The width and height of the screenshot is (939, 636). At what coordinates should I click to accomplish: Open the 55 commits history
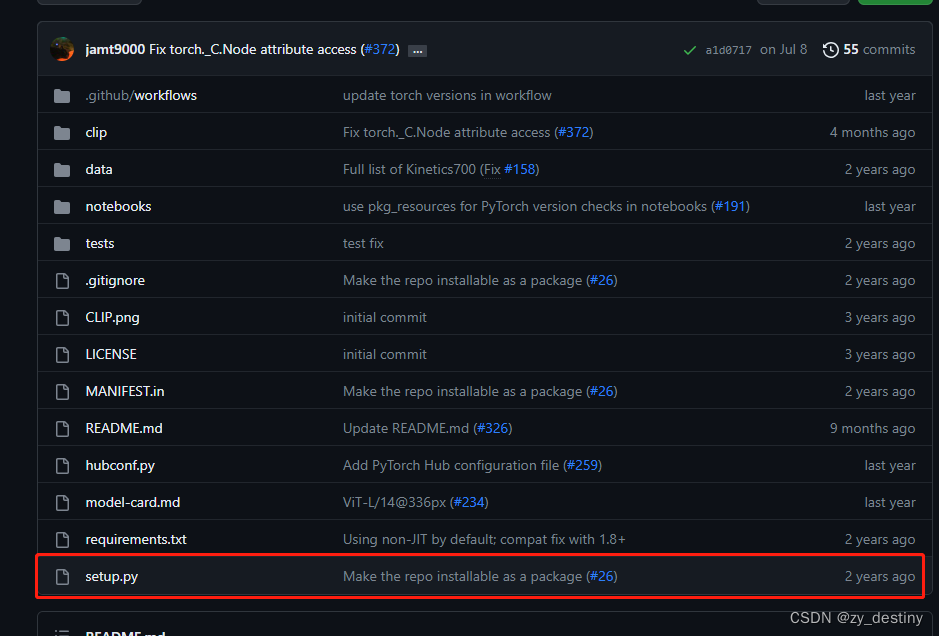click(x=879, y=49)
